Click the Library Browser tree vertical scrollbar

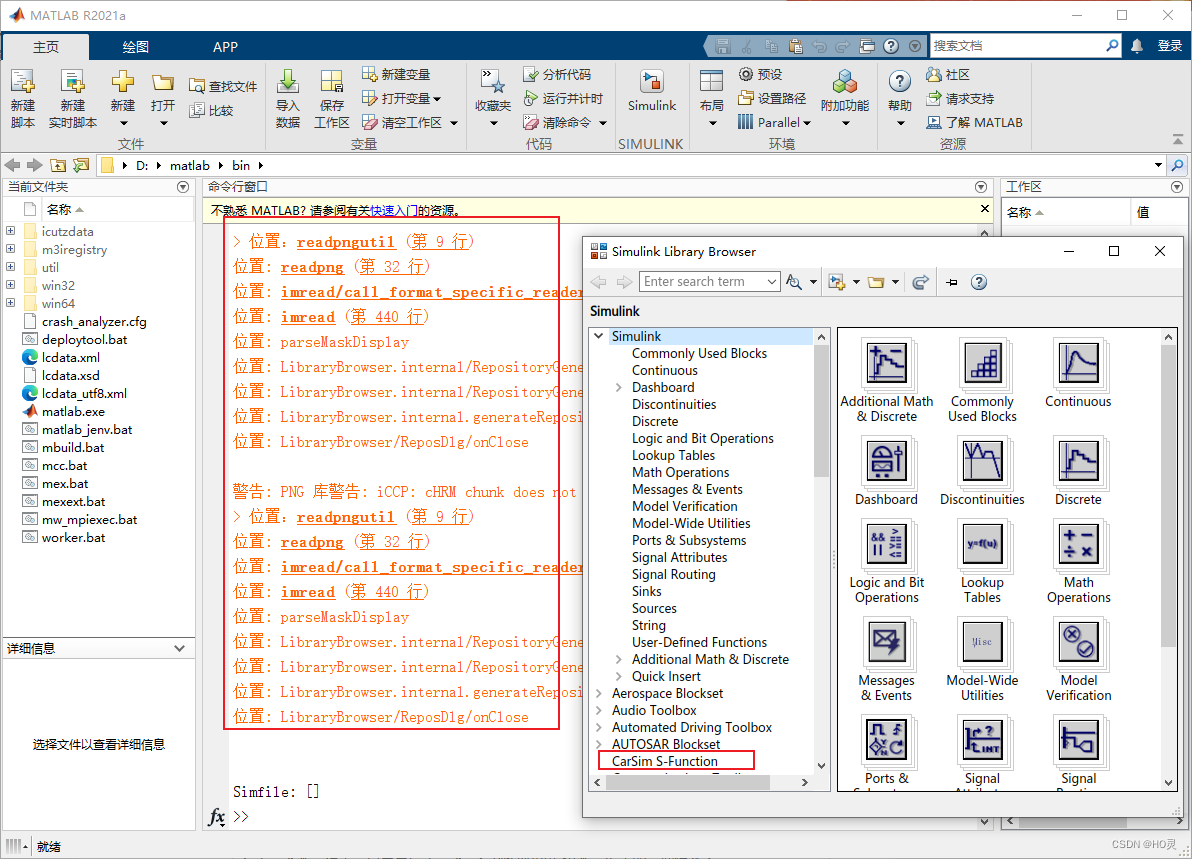tap(821, 410)
